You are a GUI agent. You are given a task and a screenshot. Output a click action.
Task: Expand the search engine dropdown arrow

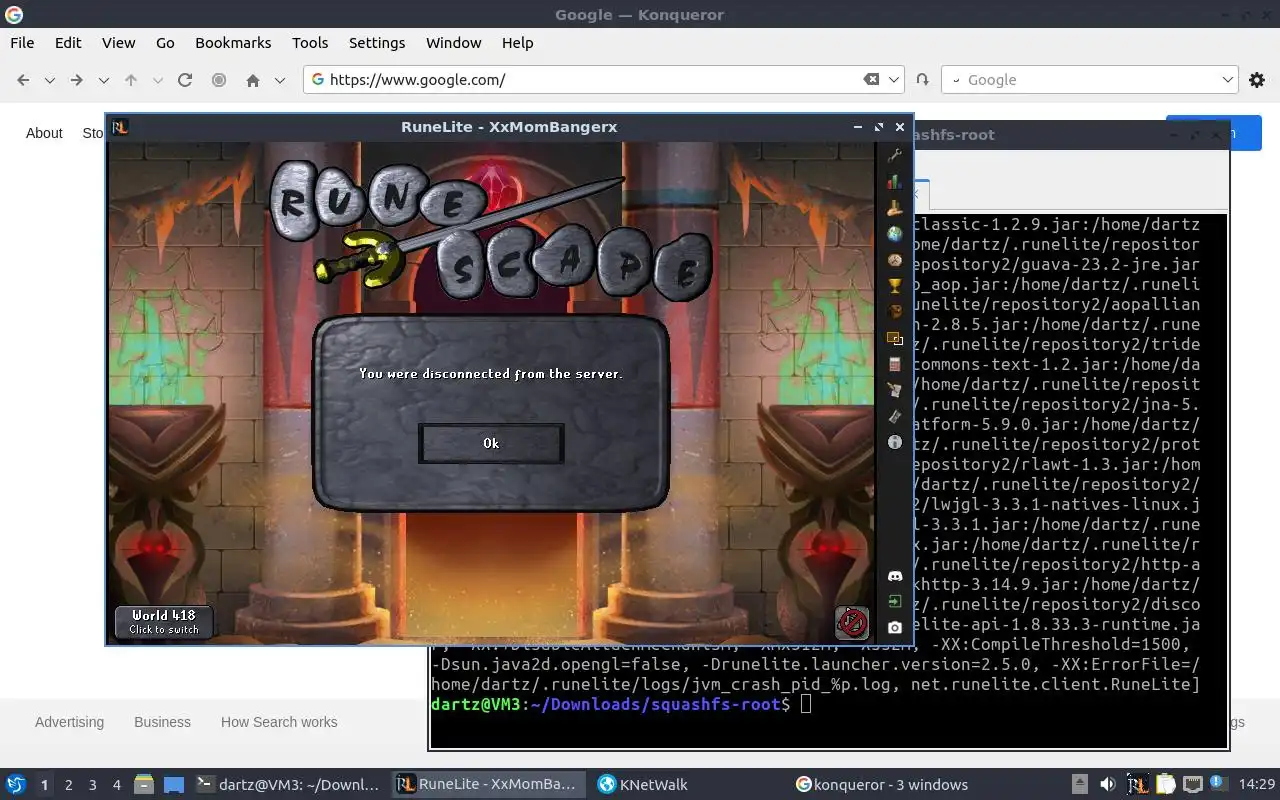click(1229, 80)
